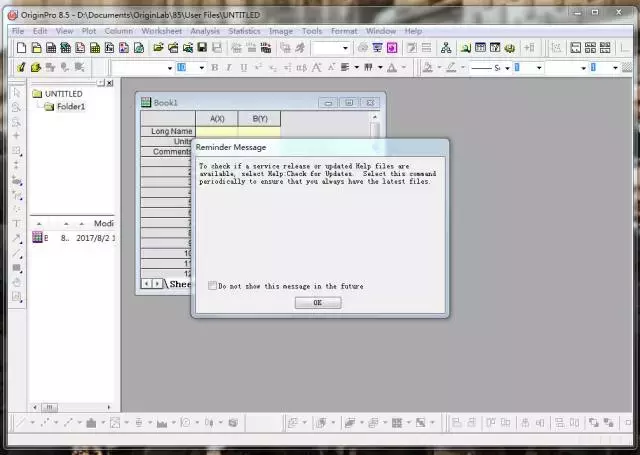Click the New Function icon
This screenshot has height=455, width=640.
(109, 48)
